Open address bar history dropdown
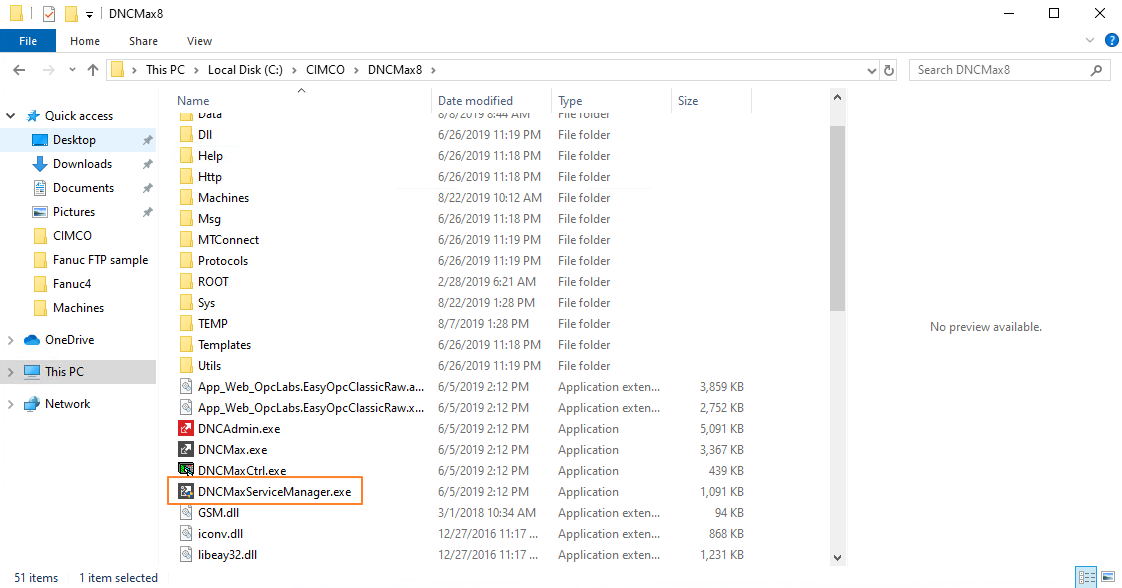Viewport: 1122px width, 588px height. [871, 70]
